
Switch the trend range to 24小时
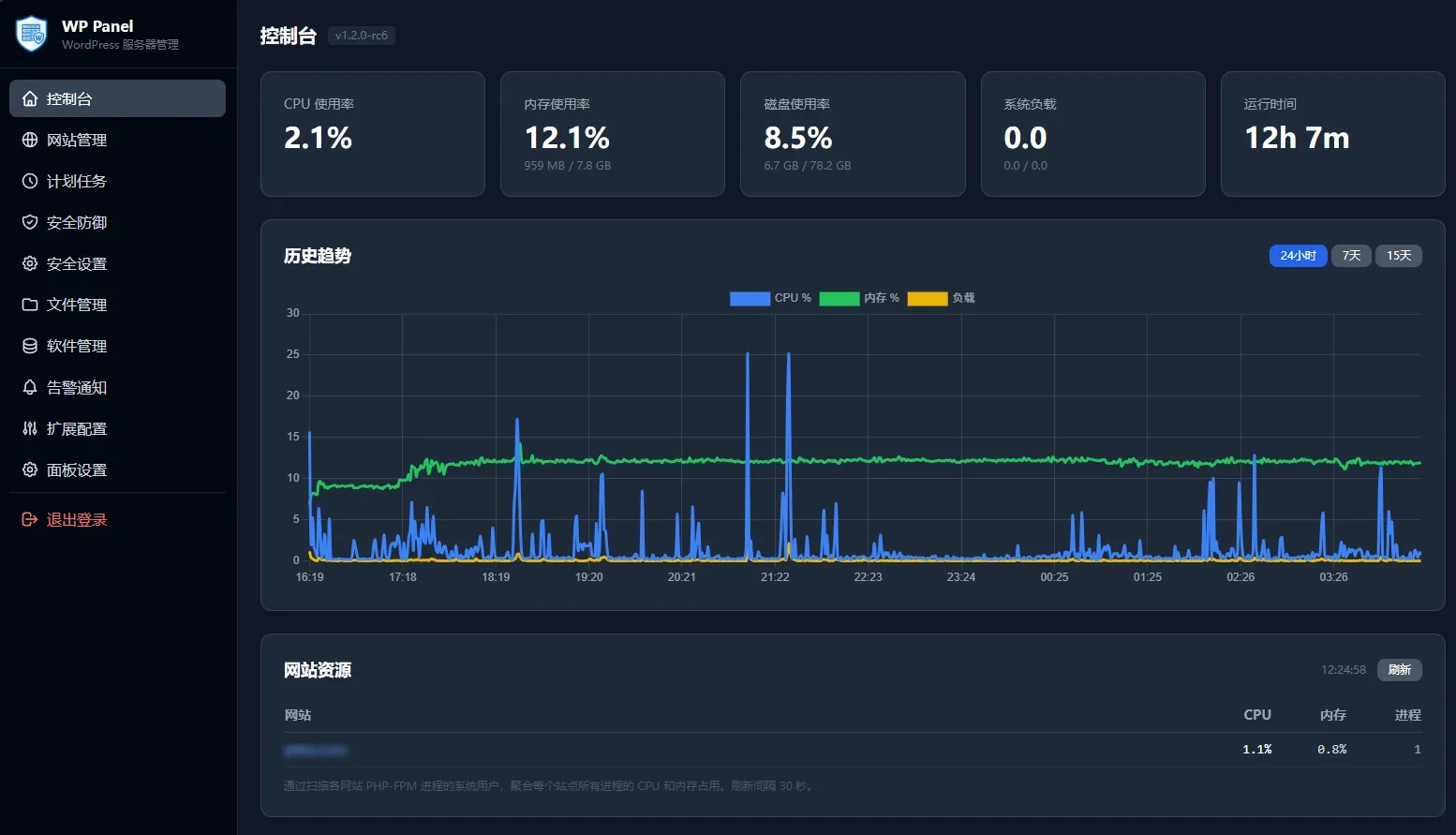(x=1298, y=256)
